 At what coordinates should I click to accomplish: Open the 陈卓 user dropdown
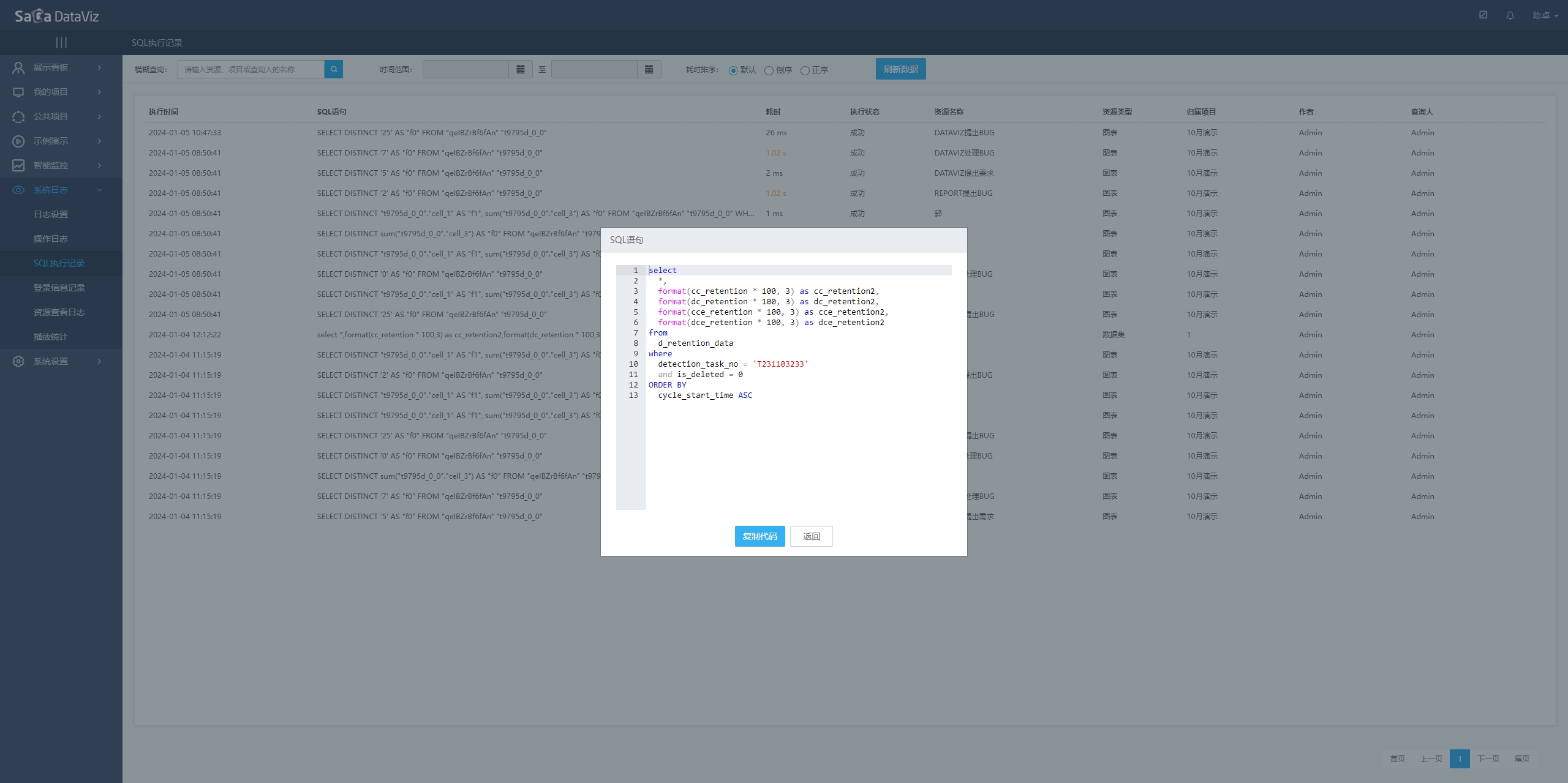click(x=1545, y=15)
